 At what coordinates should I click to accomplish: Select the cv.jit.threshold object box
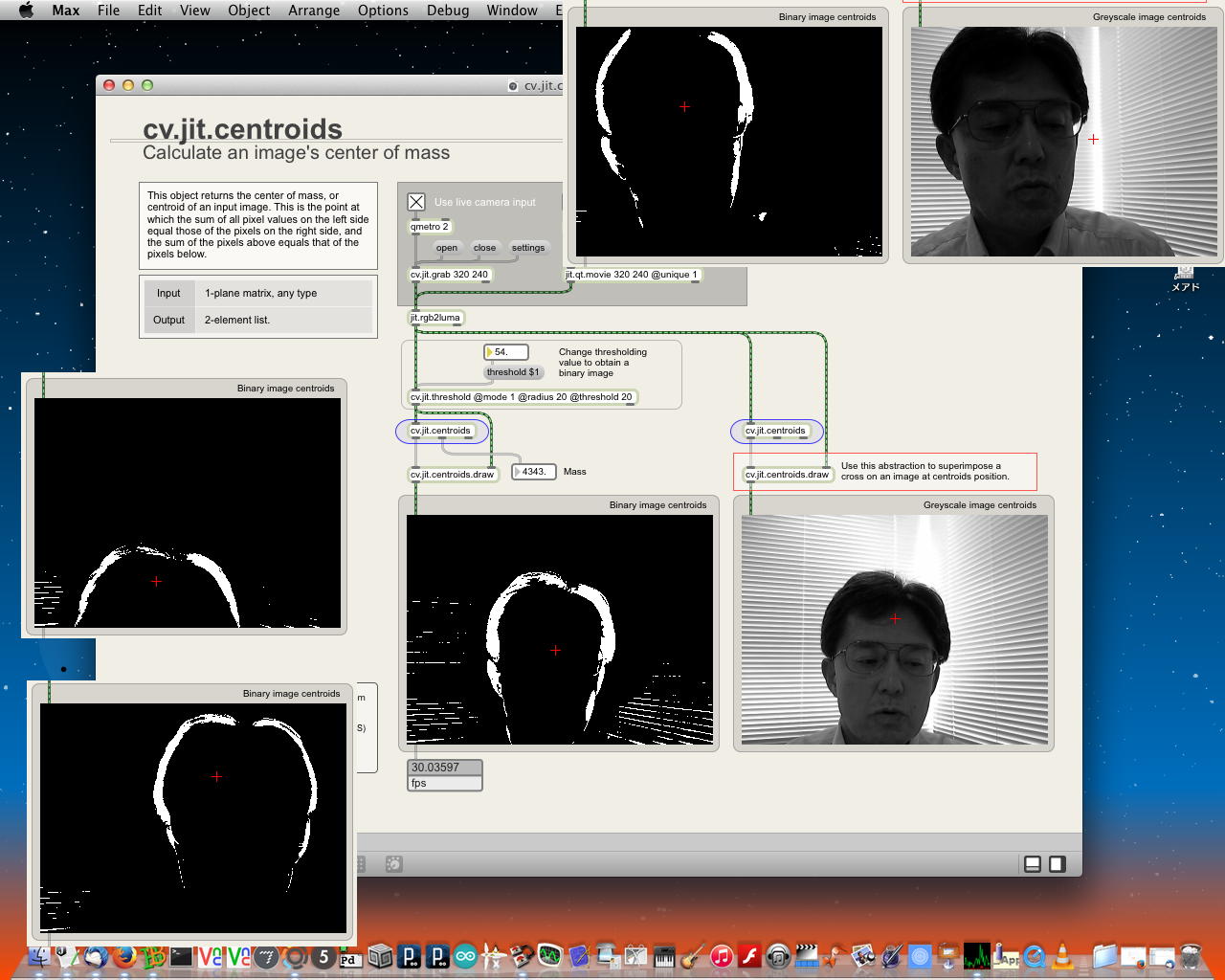[x=523, y=397]
